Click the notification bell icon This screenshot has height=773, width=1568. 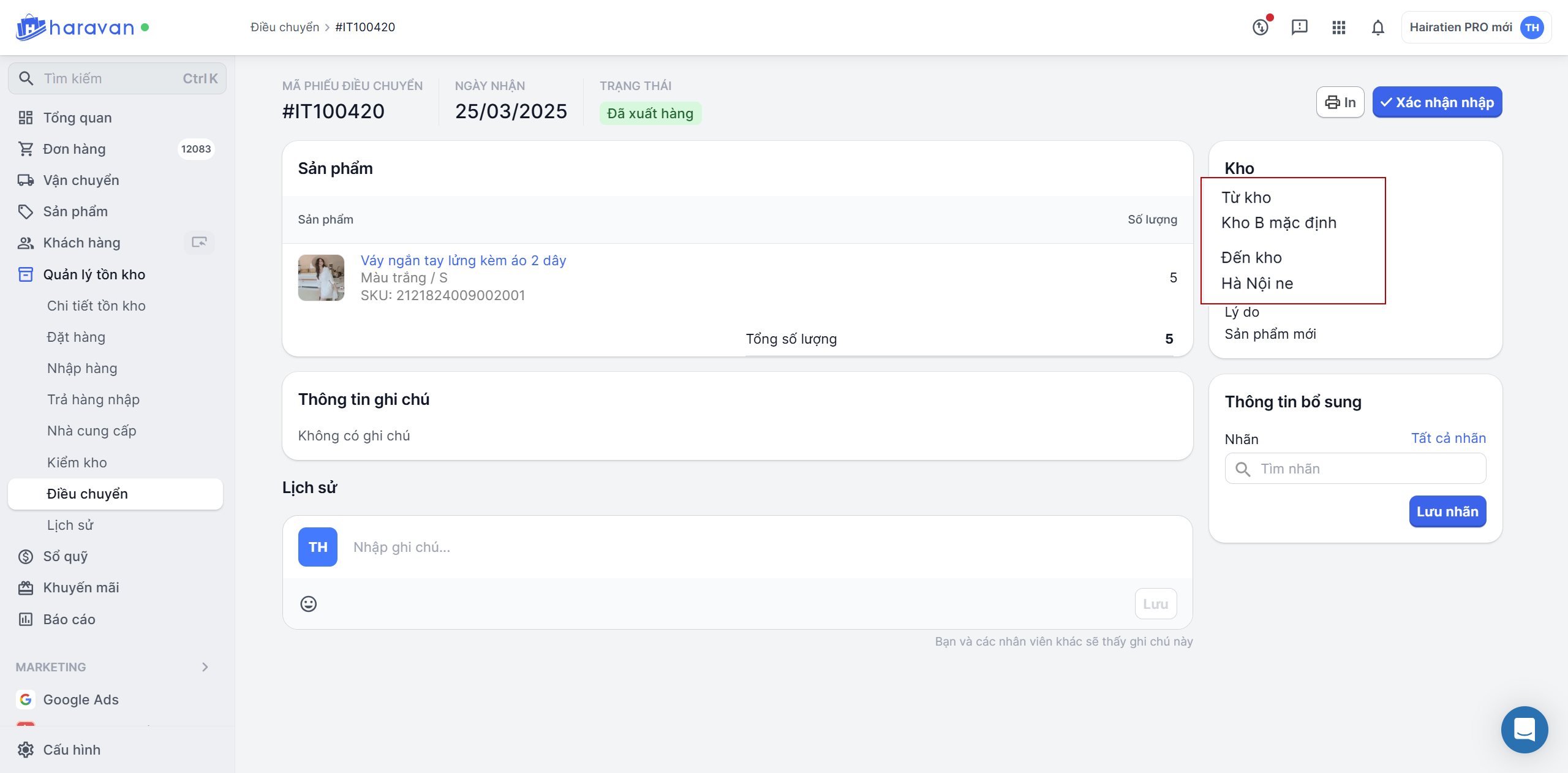coord(1378,28)
